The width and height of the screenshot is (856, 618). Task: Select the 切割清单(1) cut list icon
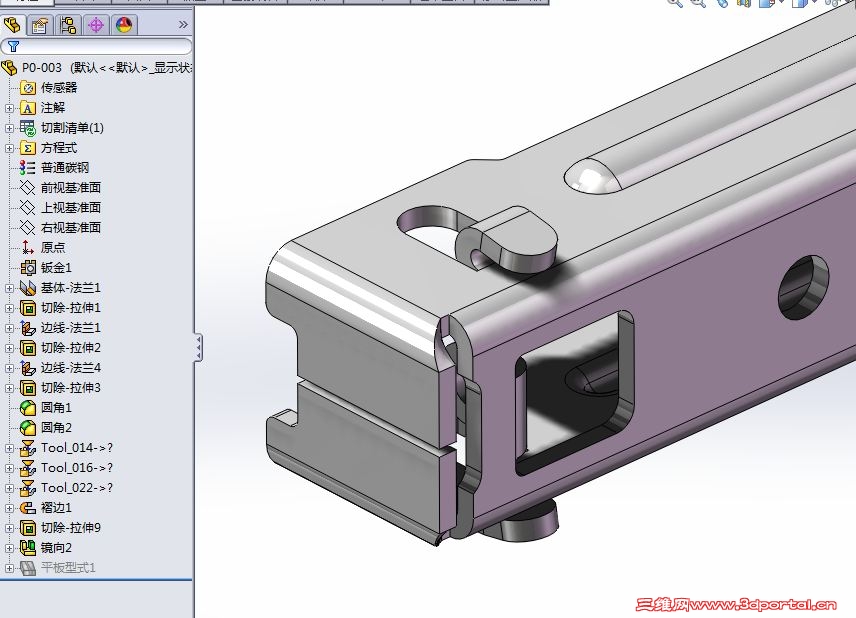(x=28, y=128)
